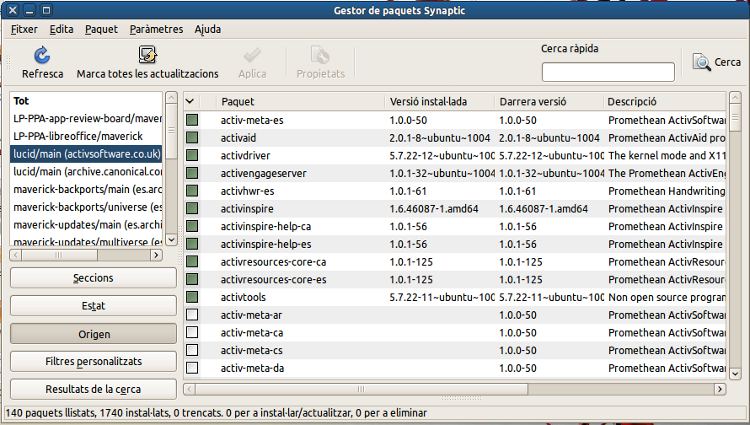The image size is (750, 425).
Task: Click the Cerca magnifier icon
Action: pos(701,62)
